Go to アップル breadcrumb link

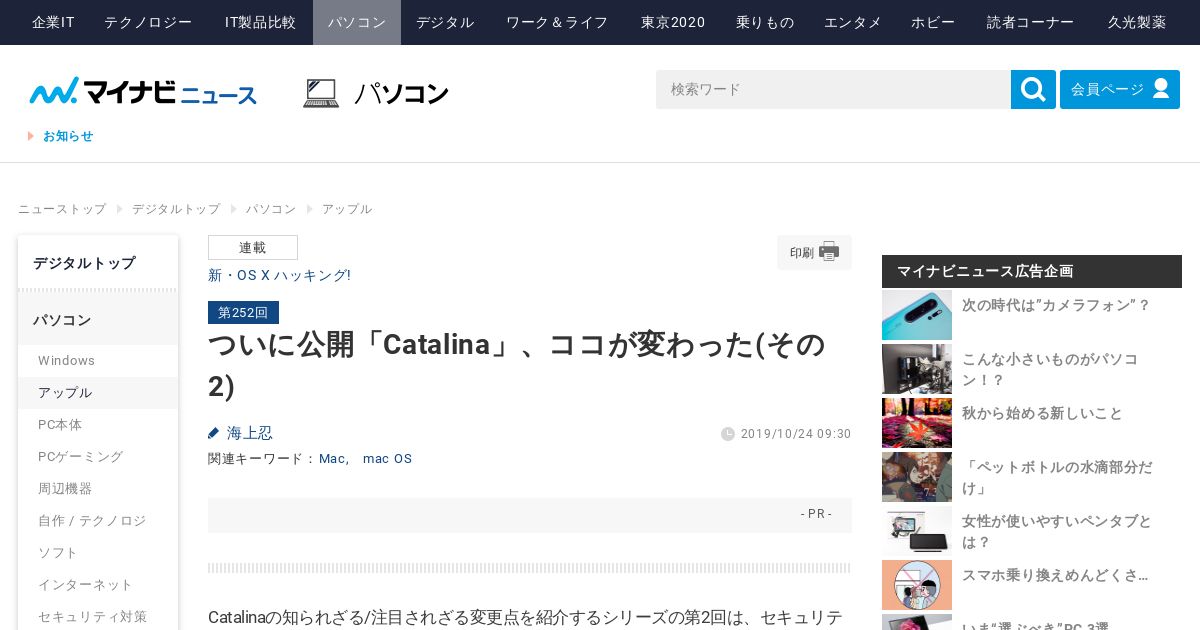347,209
